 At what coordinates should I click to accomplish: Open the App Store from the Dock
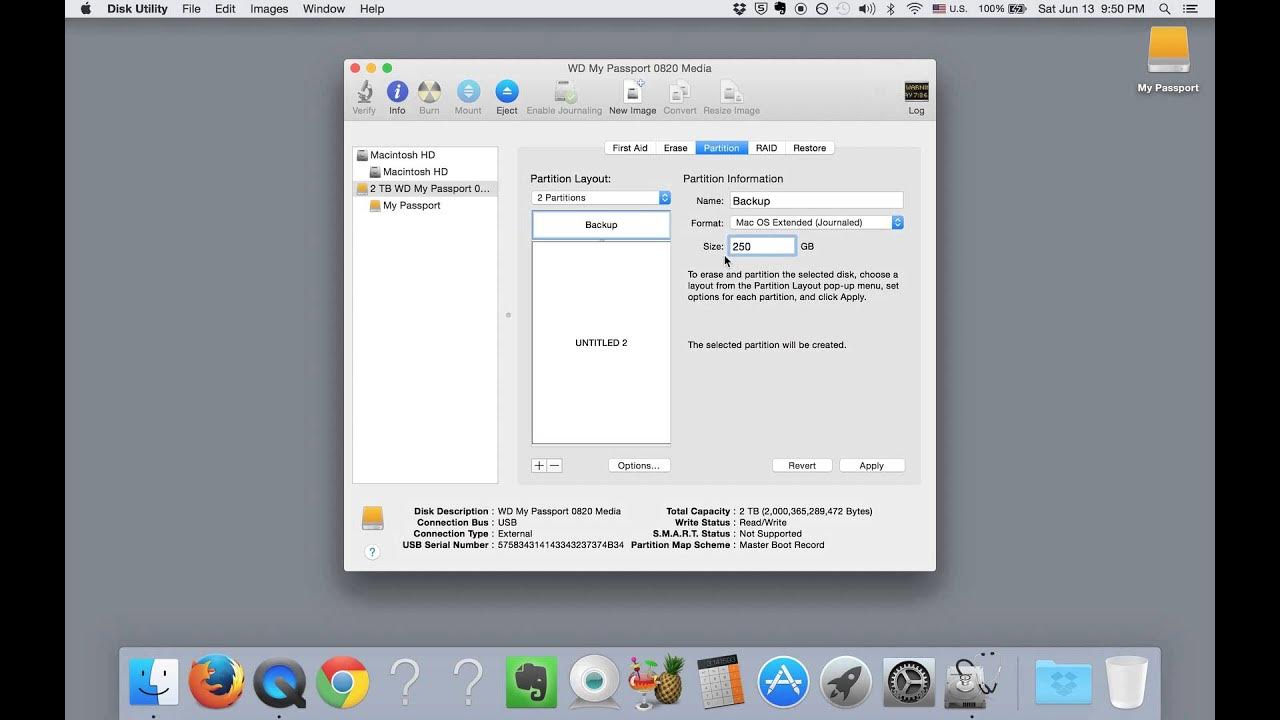tap(782, 683)
